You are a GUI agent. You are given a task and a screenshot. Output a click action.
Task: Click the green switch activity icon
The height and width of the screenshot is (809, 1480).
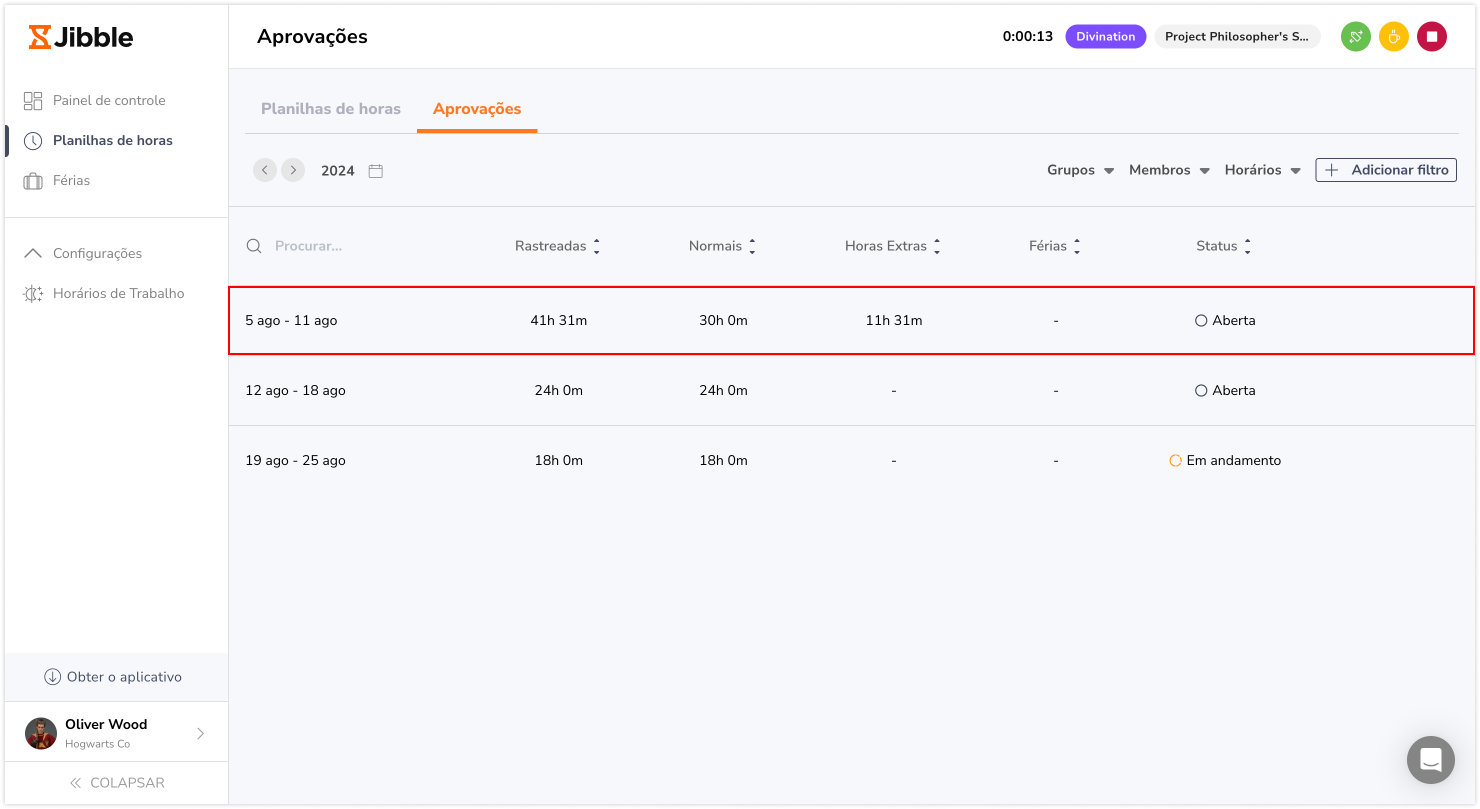pos(1355,37)
